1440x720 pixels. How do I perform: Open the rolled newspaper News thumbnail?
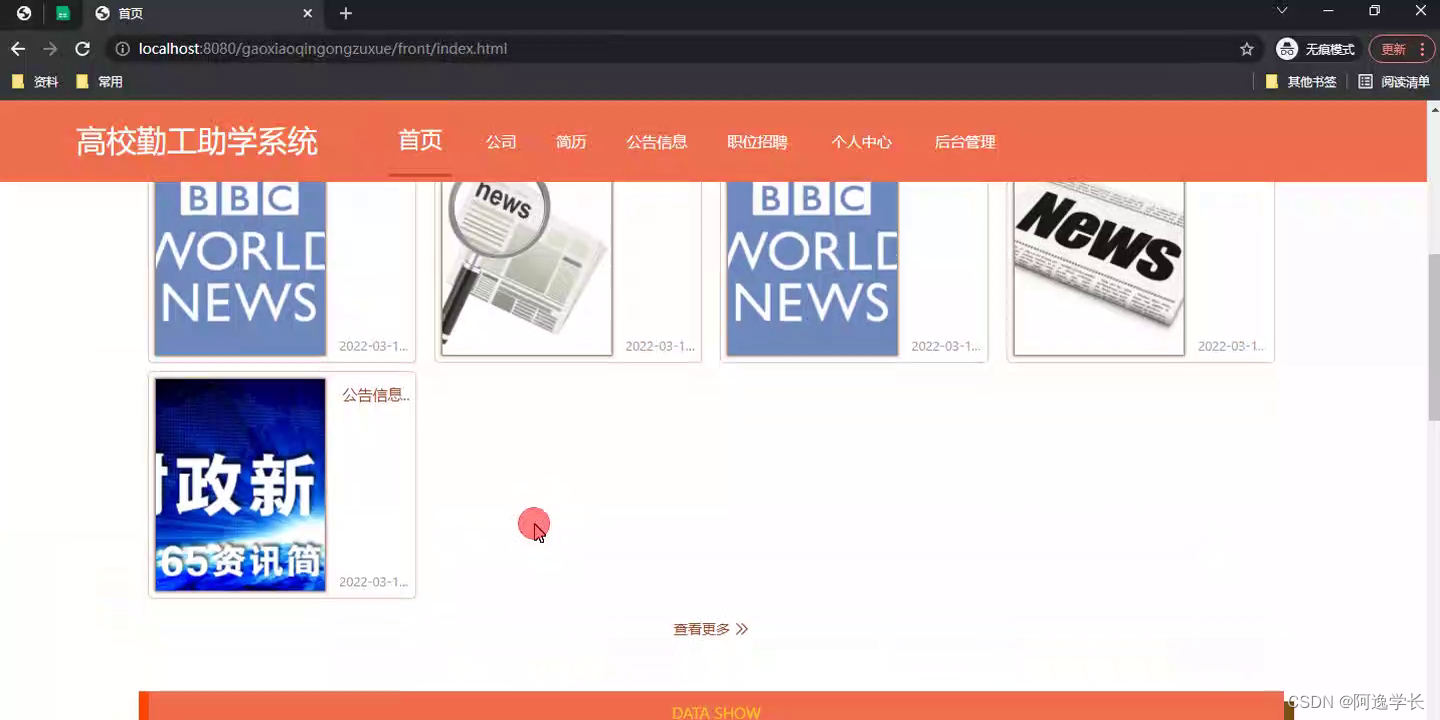[x=1099, y=268]
